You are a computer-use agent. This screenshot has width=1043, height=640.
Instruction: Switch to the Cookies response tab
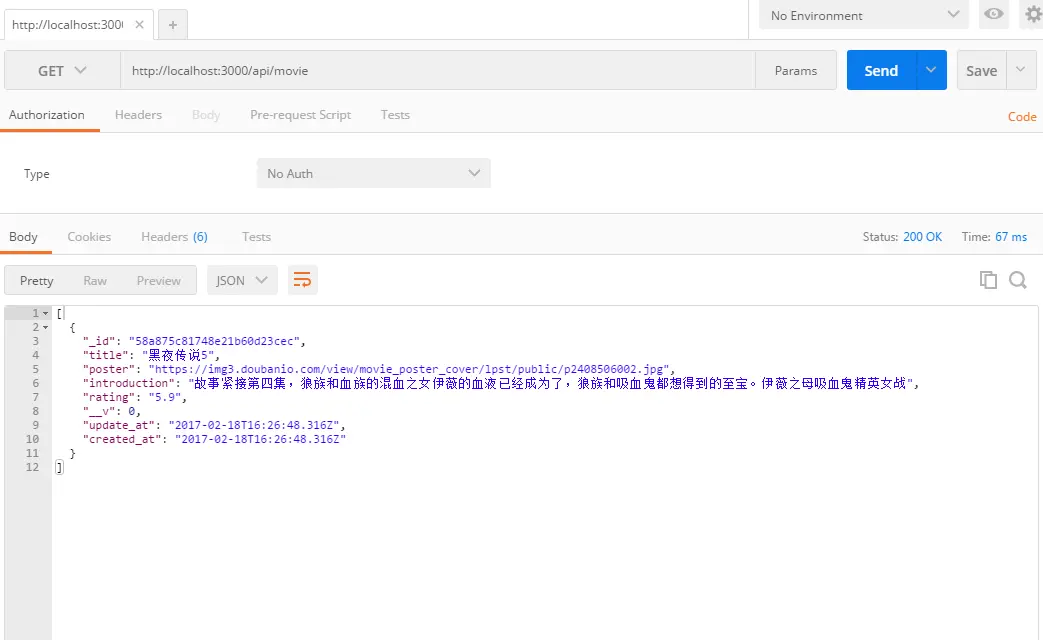pyautogui.click(x=89, y=236)
